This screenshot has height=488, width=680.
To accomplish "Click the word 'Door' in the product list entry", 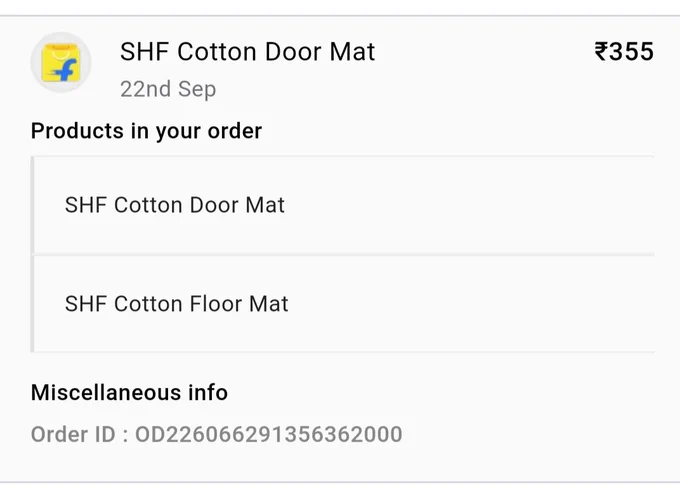I will (214, 205).
